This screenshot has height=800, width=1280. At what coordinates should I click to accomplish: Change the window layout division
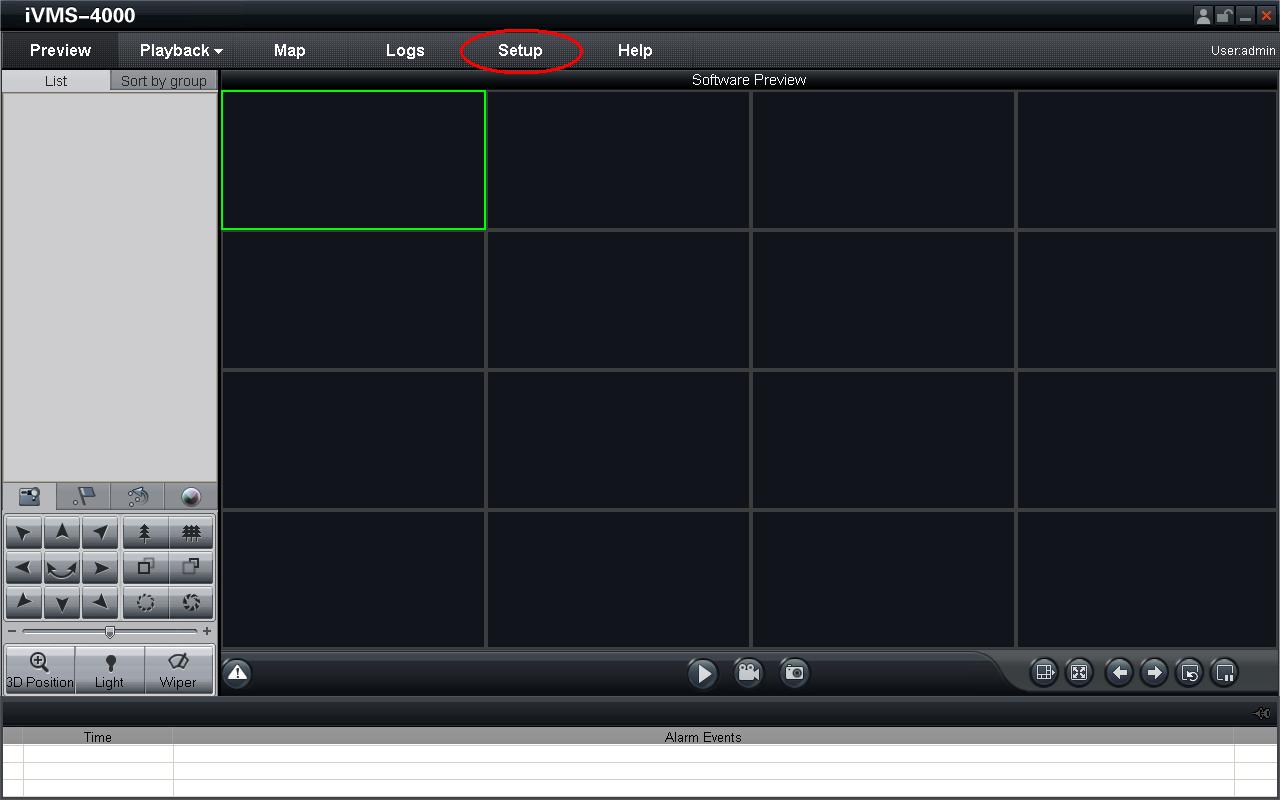[x=1044, y=673]
